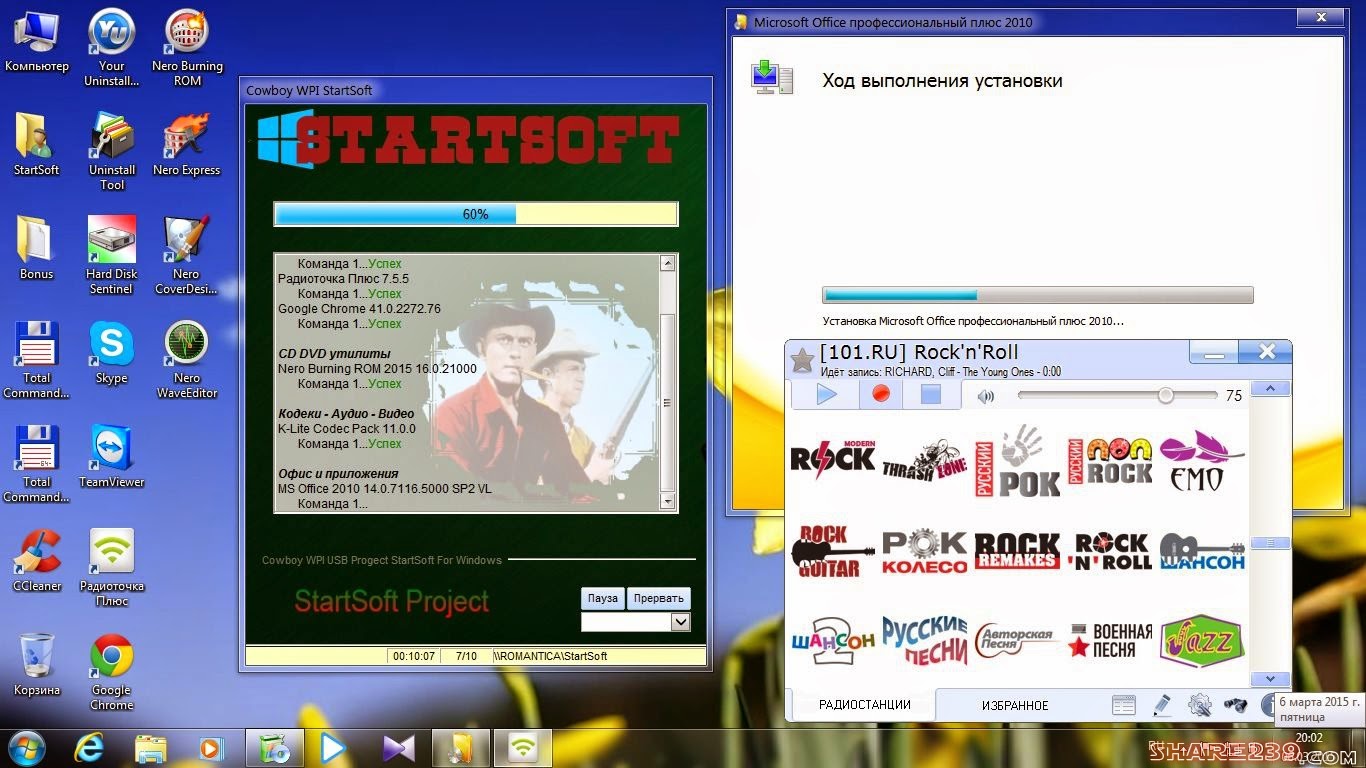Screen dimensions: 1366x768
Task: Click the StartSoft 60% installation progress bar
Action: [x=476, y=214]
